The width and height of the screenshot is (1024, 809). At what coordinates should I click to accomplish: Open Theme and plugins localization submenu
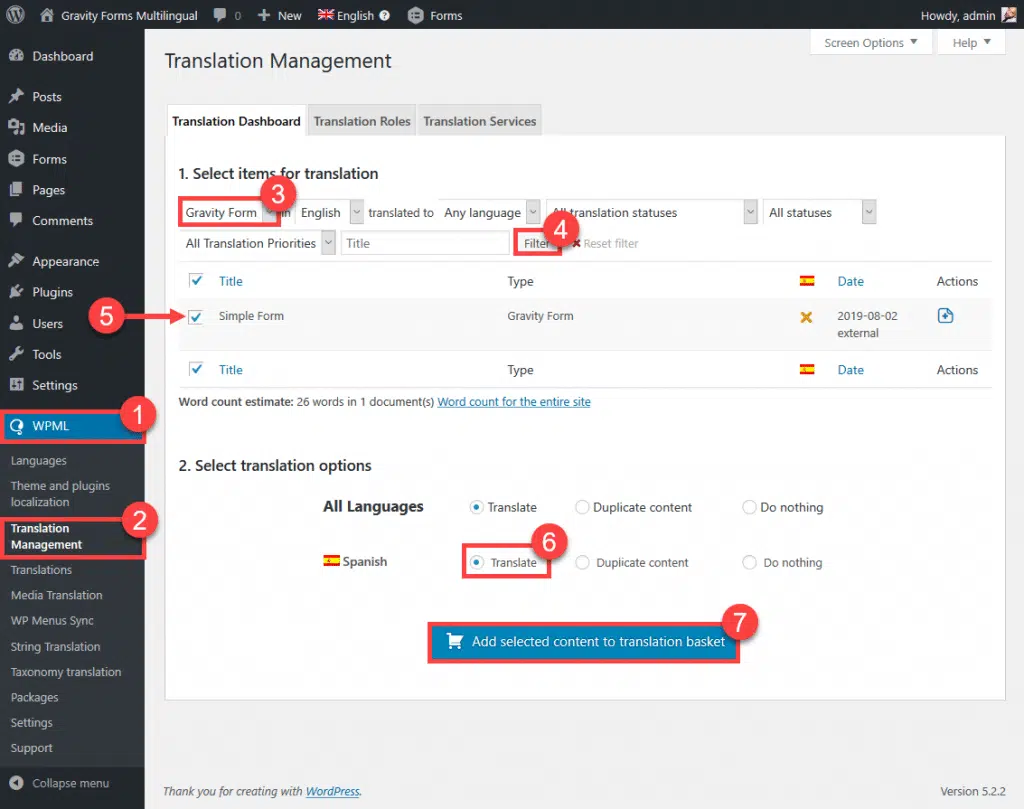[x=60, y=494]
